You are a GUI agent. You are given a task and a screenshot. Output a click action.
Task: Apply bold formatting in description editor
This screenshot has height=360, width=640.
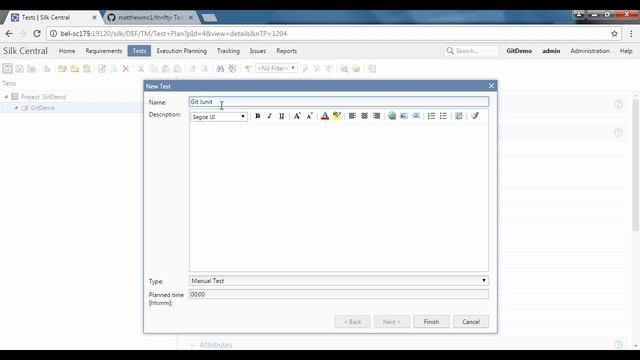coord(258,116)
